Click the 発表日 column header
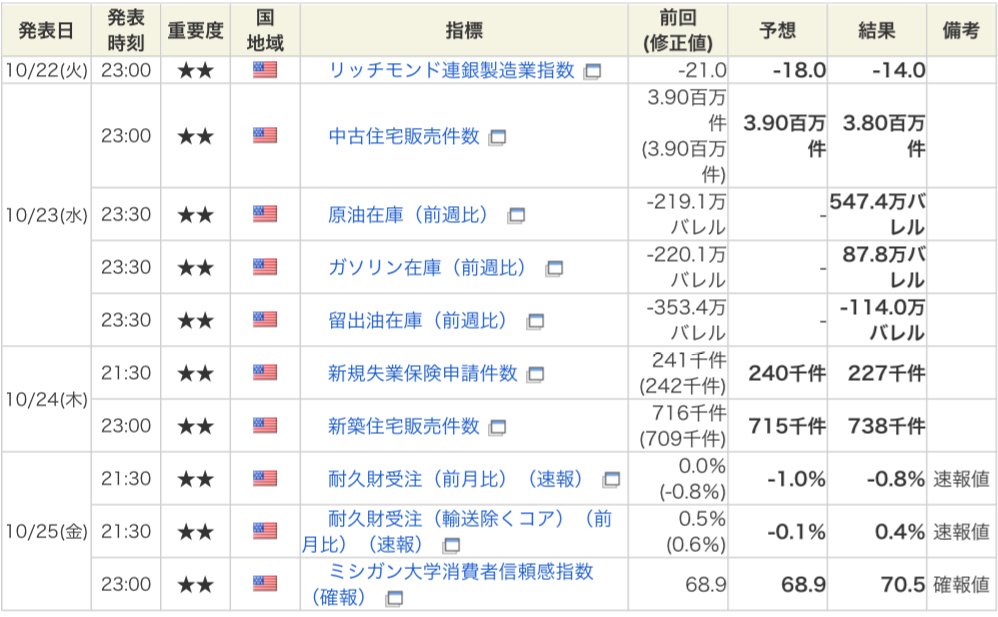The image size is (998, 617). [x=46, y=30]
